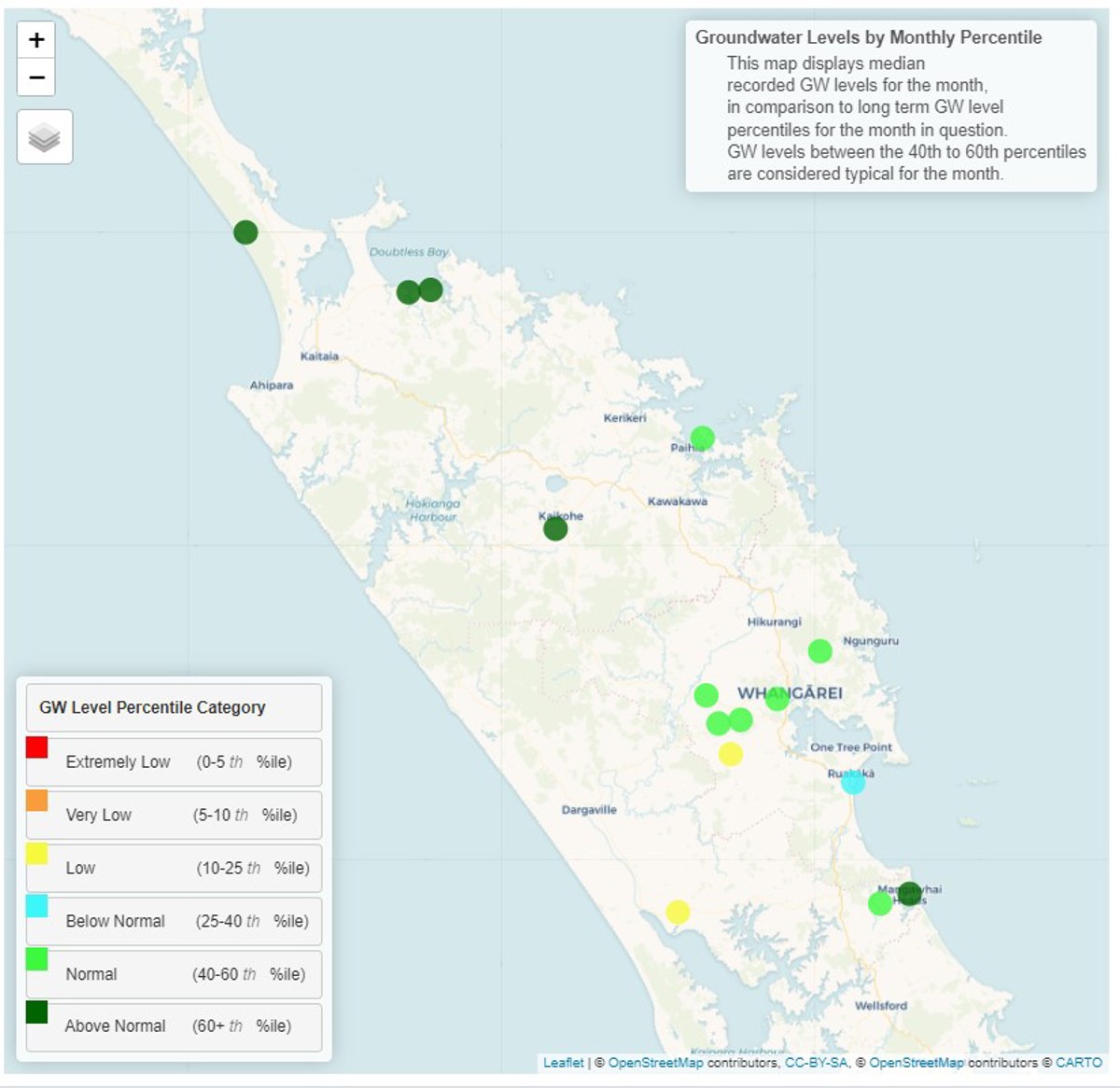Image resolution: width=1120 pixels, height=1088 pixels.
Task: Open the Leaflet attribution link
Action: (x=564, y=1063)
